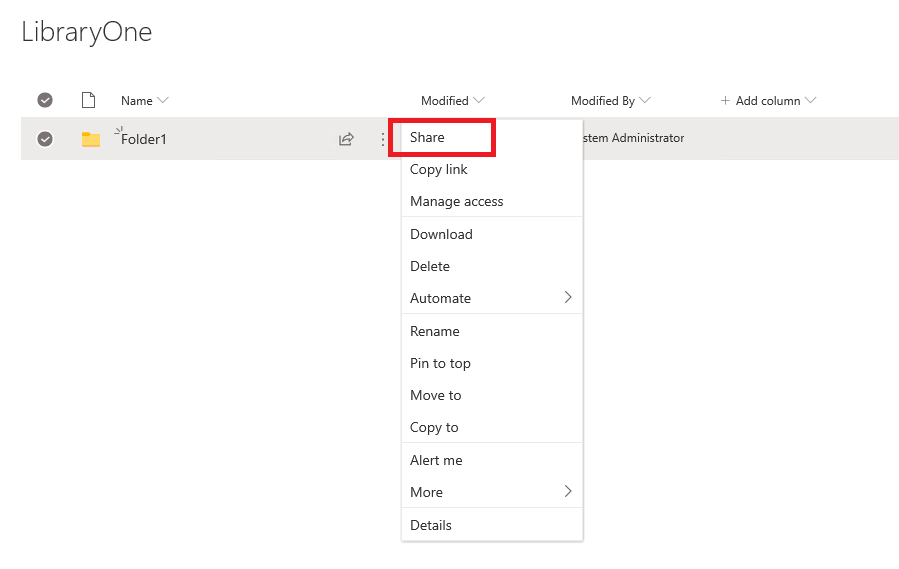Open the Modified column dropdown
The width and height of the screenshot is (899, 569).
479,100
